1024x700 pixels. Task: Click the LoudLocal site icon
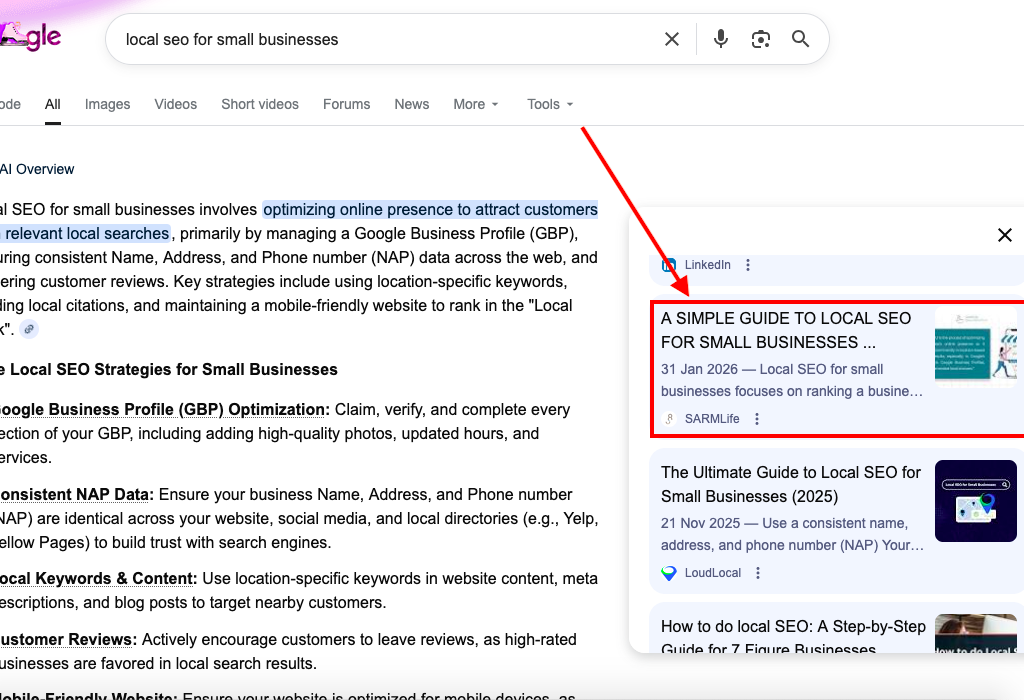click(667, 573)
